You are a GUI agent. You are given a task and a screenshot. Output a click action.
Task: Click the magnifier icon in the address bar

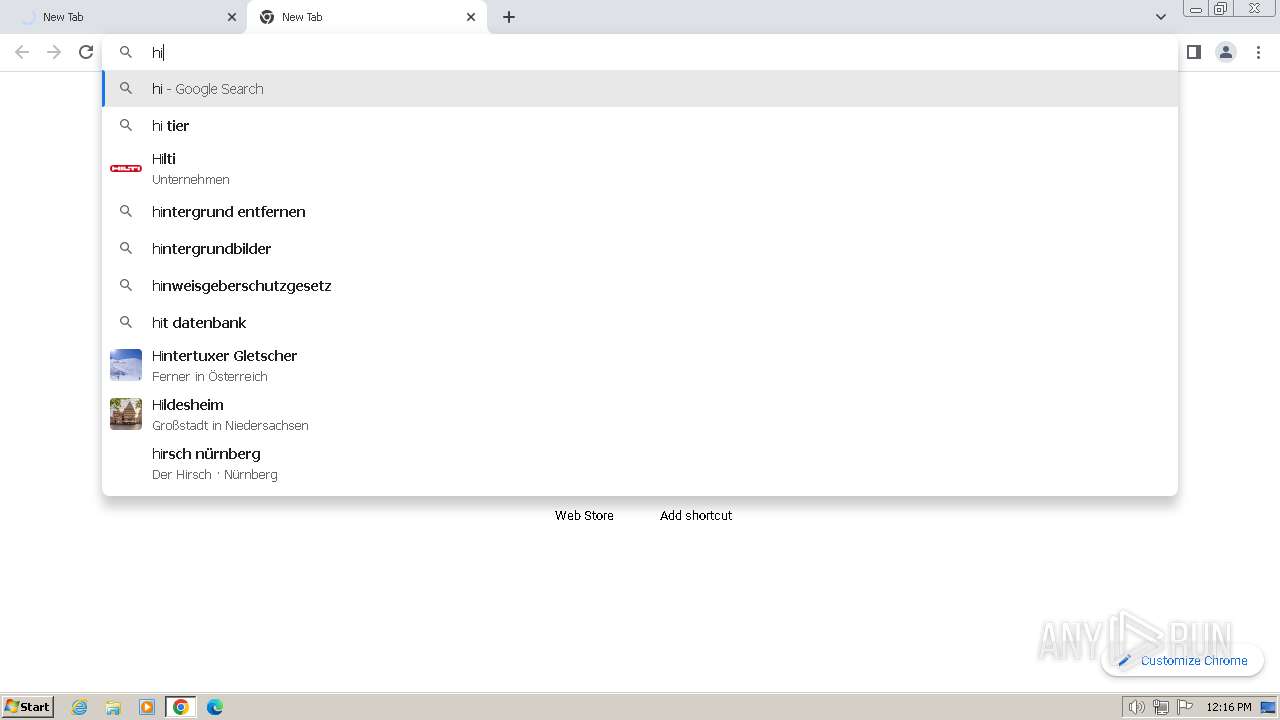[126, 52]
